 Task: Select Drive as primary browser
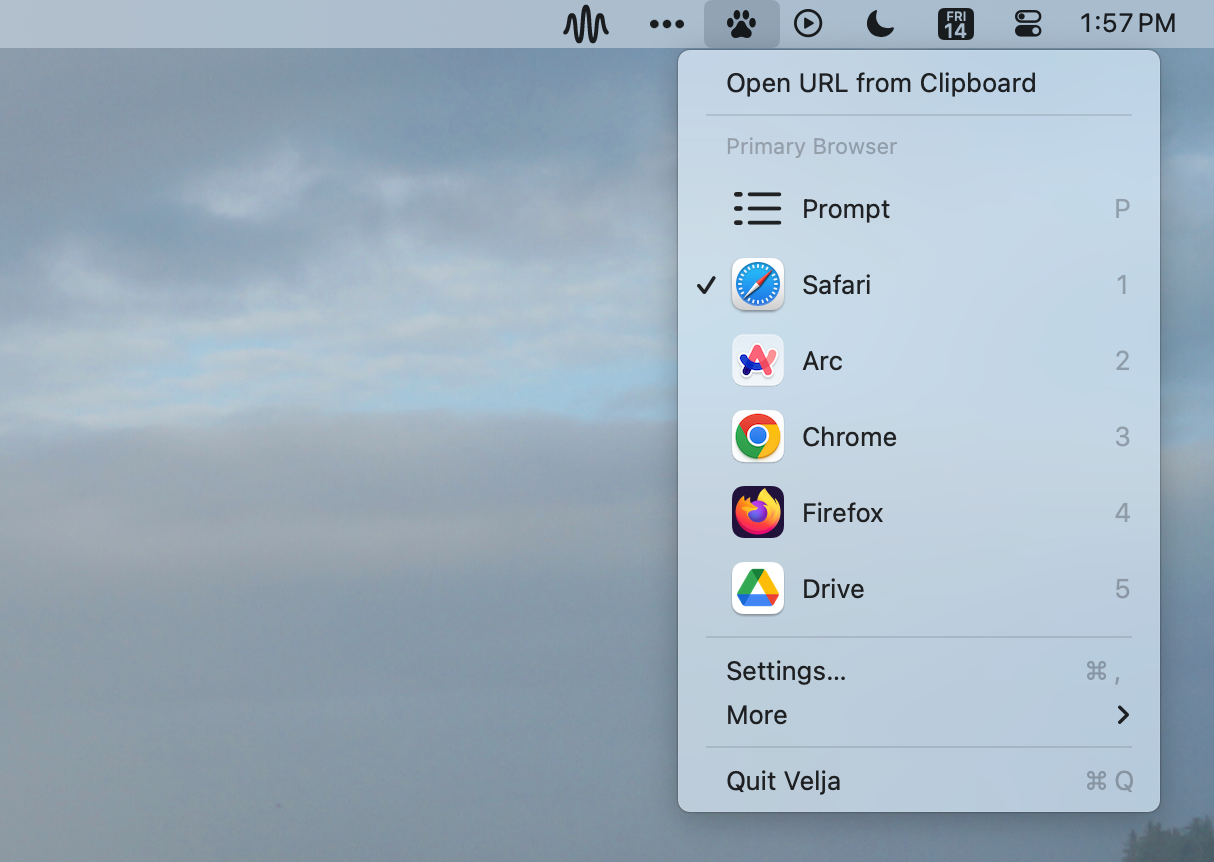pyautogui.click(x=919, y=589)
